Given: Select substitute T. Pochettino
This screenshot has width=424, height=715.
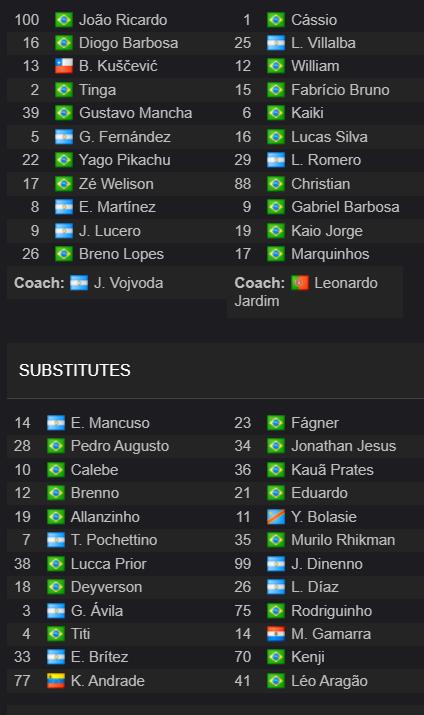Looking at the screenshot, I should point(114,540).
